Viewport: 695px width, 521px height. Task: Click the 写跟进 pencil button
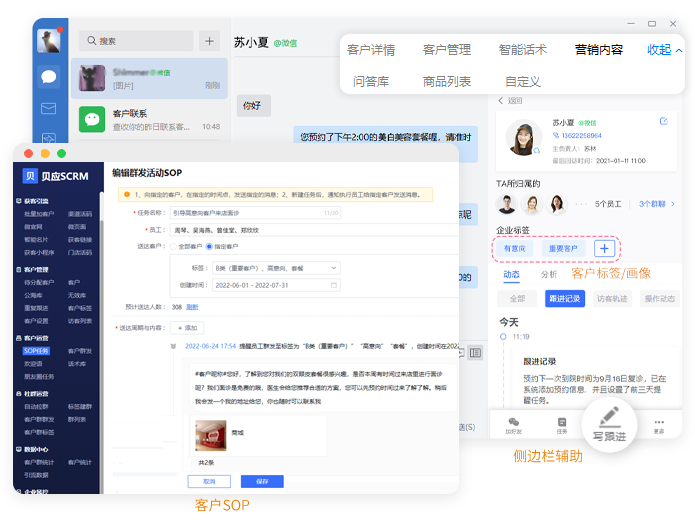609,424
